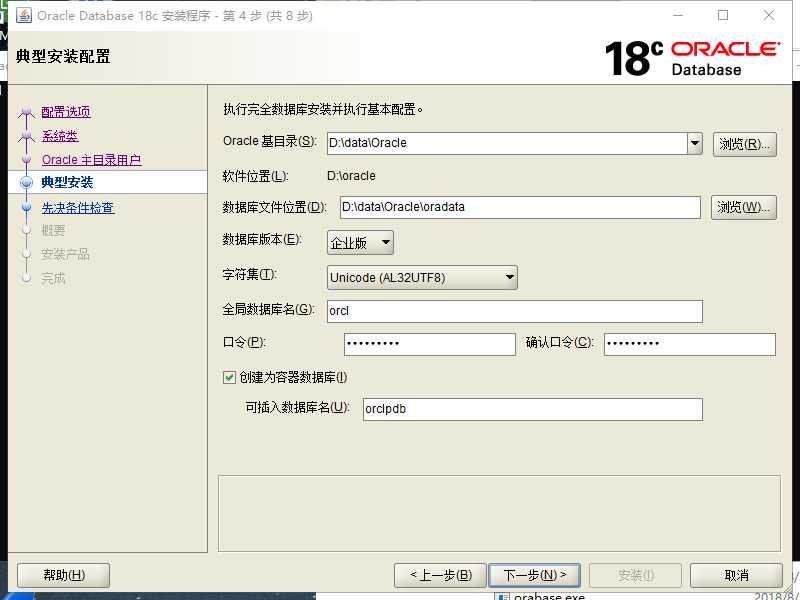This screenshot has height=600, width=800.
Task: Close the Oracle installer window
Action: (769, 15)
